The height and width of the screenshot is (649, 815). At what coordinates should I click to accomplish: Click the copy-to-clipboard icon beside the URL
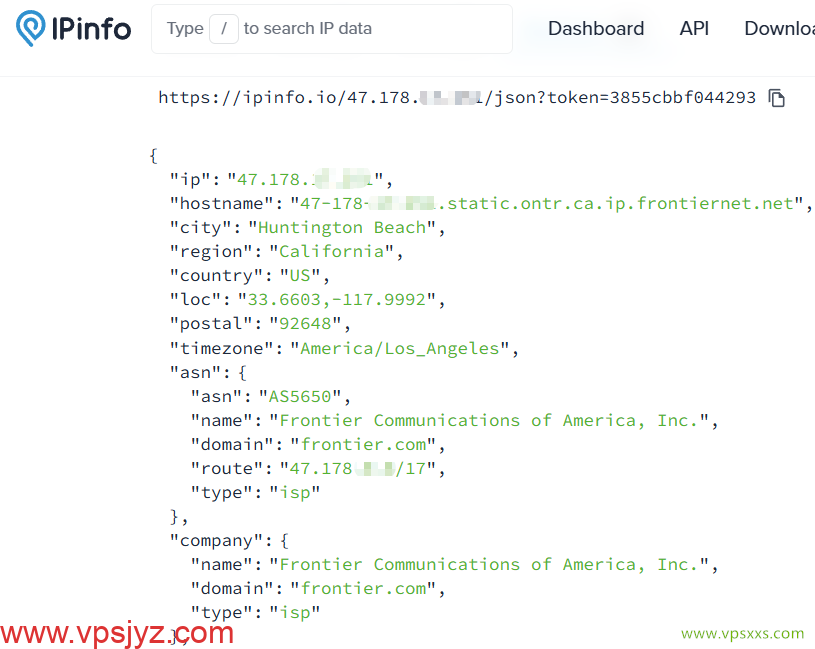coord(777,98)
